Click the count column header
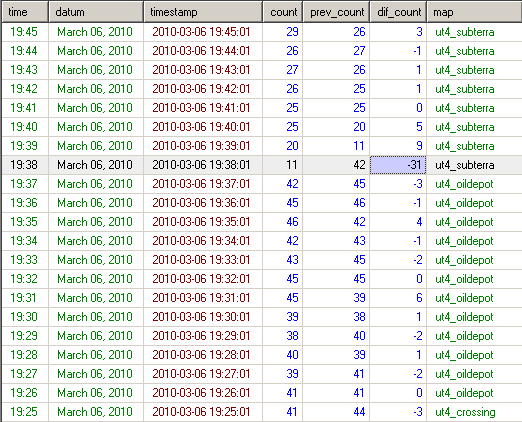 (x=283, y=12)
